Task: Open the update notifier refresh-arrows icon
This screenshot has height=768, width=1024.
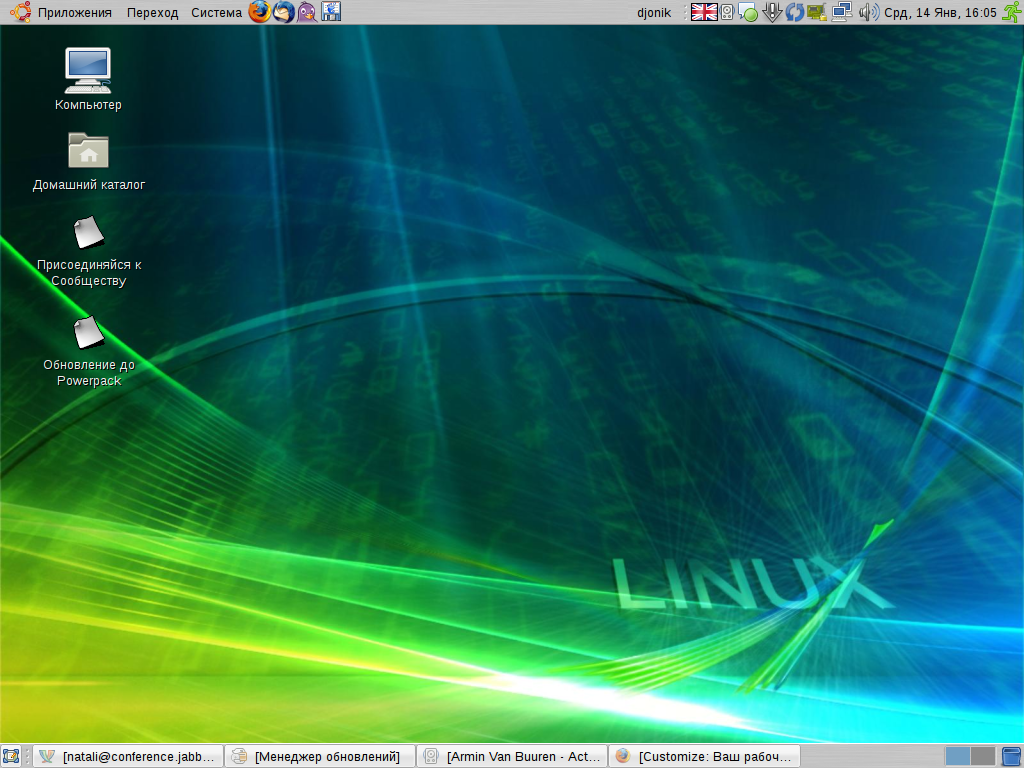Action: (794, 12)
